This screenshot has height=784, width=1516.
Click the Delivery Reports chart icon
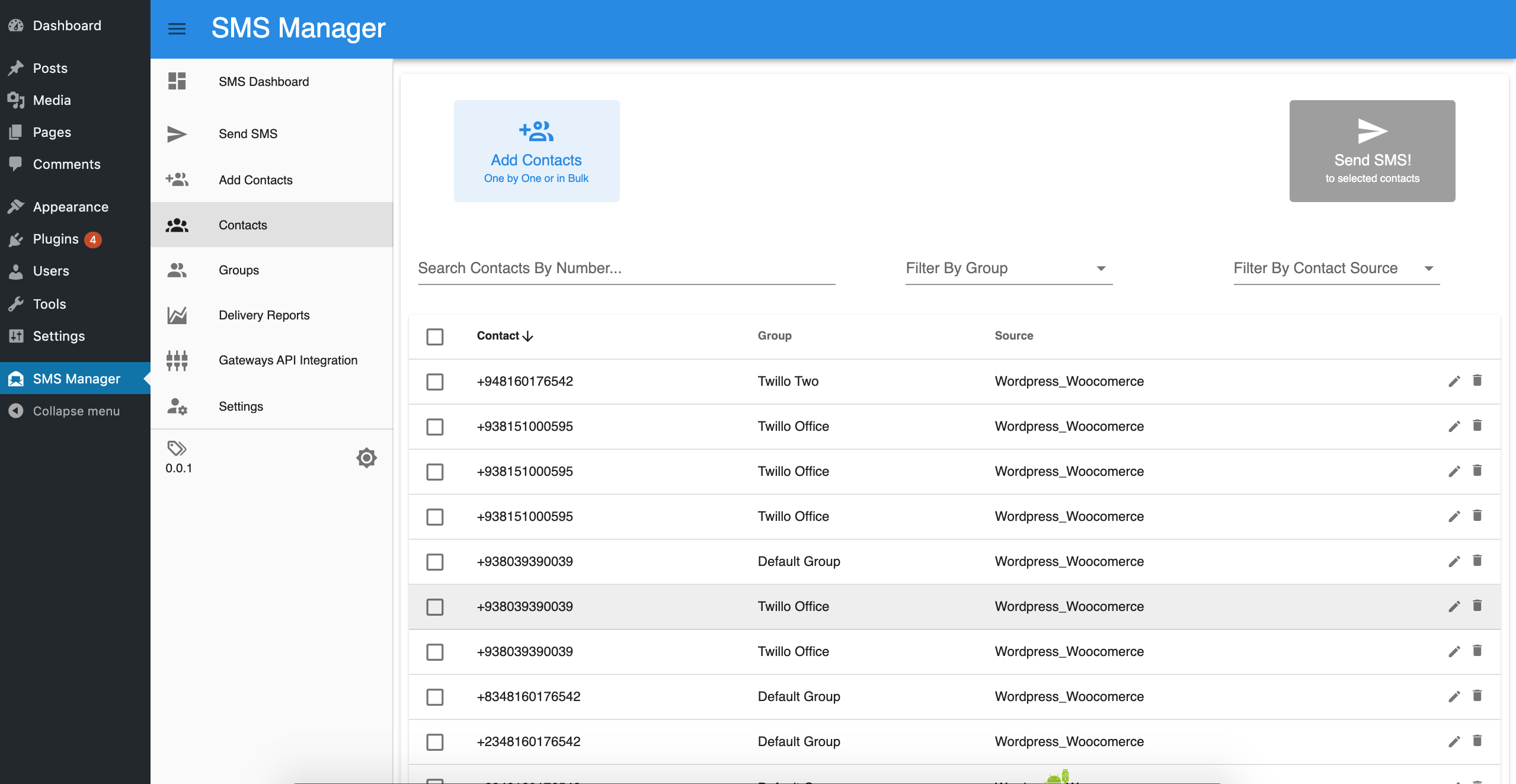[x=177, y=315]
